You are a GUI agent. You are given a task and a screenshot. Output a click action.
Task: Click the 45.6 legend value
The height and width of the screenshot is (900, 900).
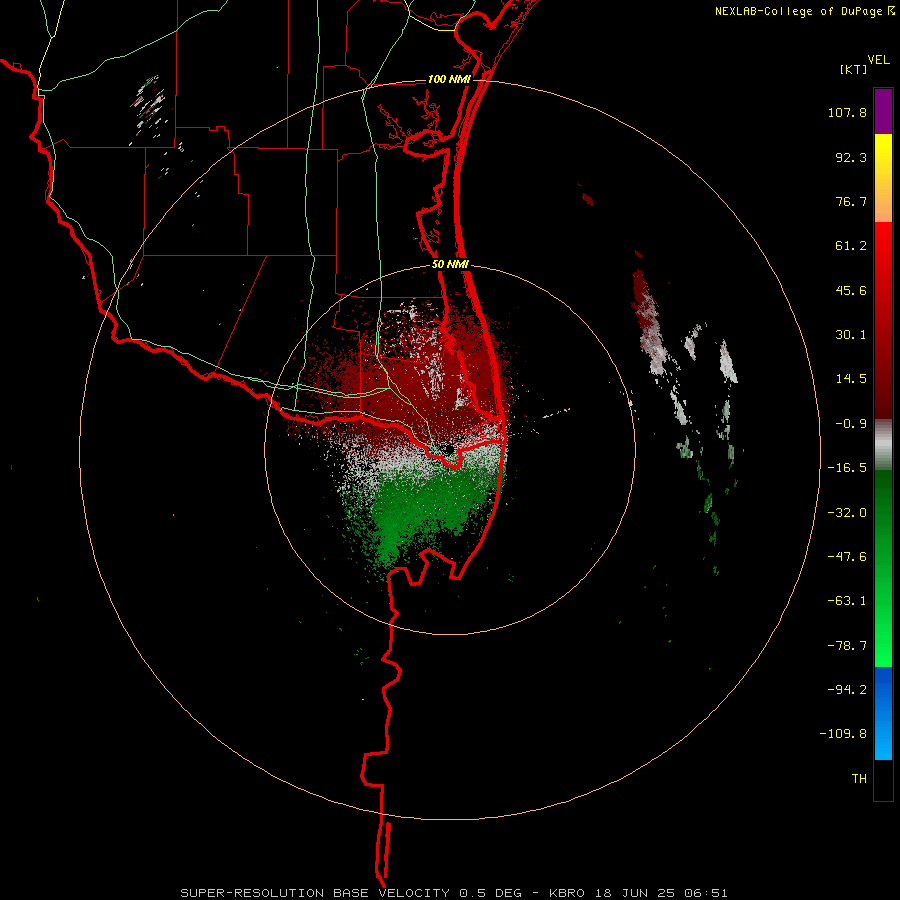[x=851, y=290]
